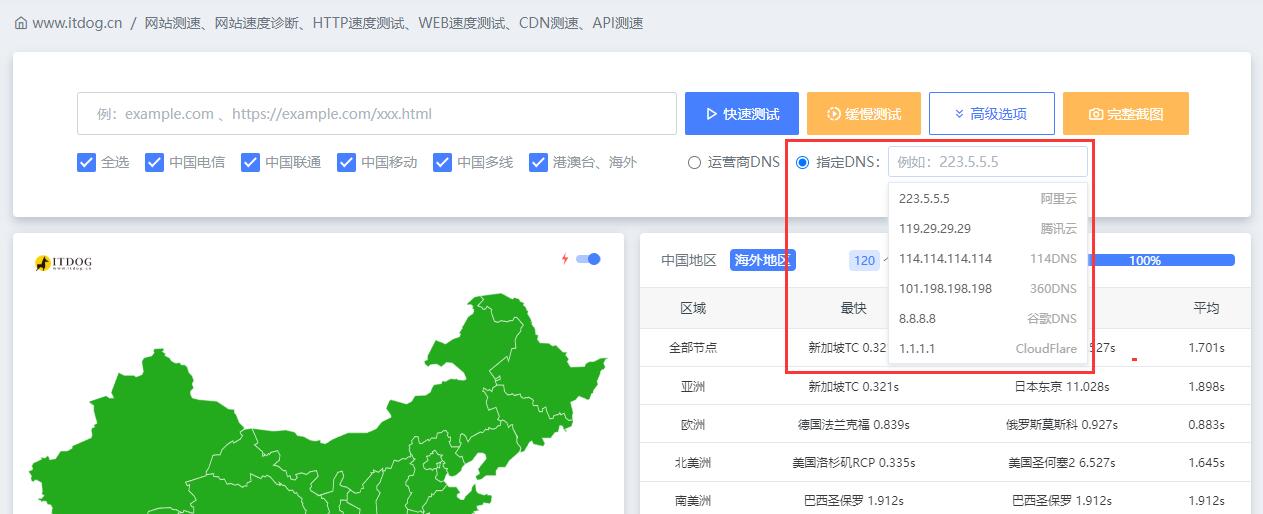This screenshot has width=1263, height=514.
Task: Click the URL input field
Action: [376, 114]
